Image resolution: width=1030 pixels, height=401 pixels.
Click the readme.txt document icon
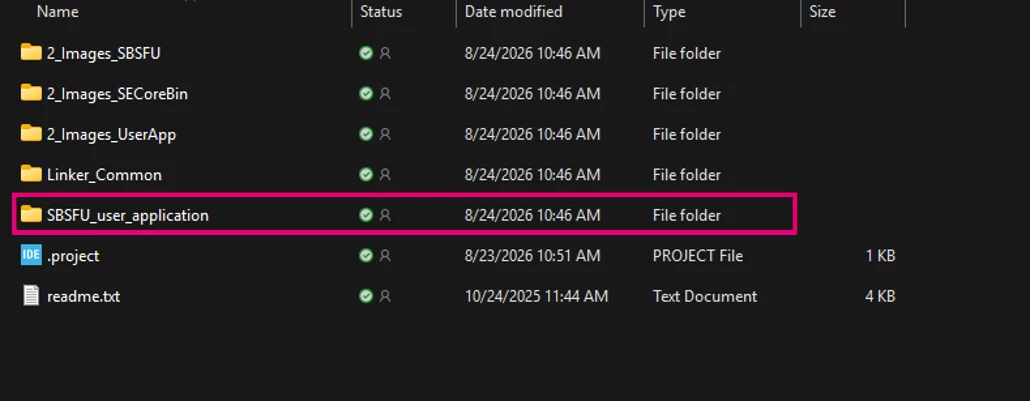(31, 296)
